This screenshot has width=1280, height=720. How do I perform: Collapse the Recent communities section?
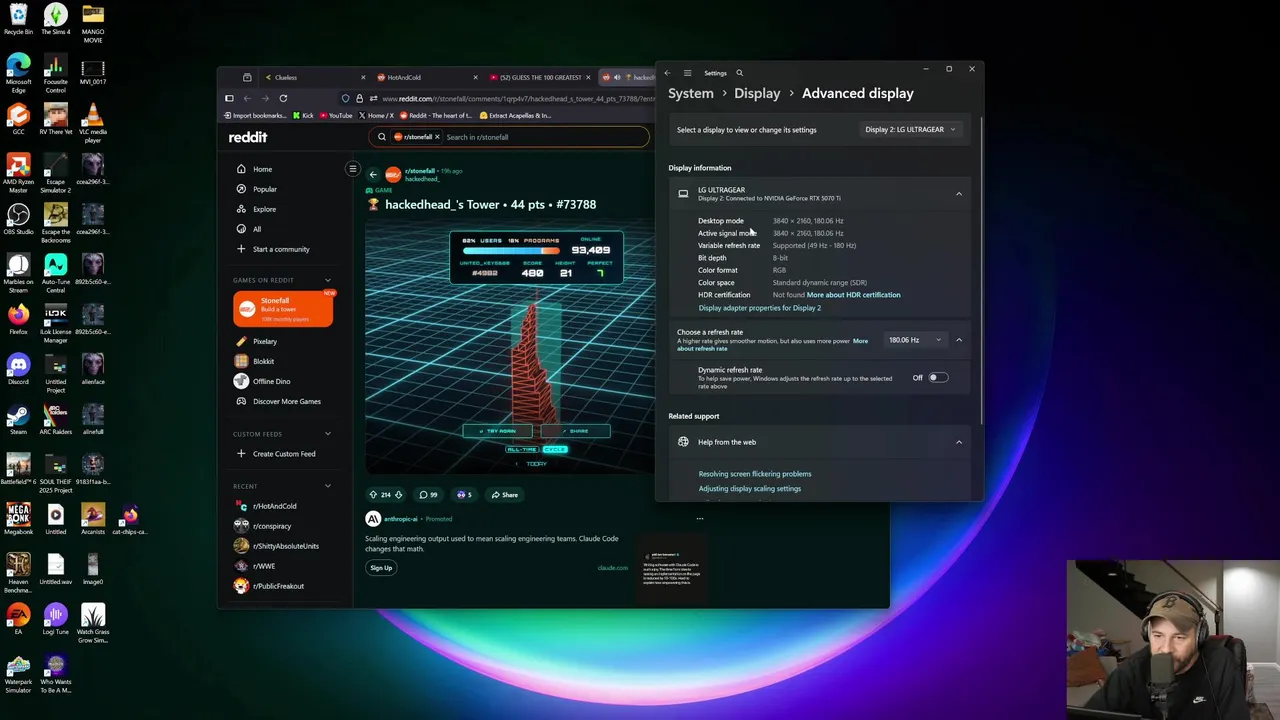(327, 486)
